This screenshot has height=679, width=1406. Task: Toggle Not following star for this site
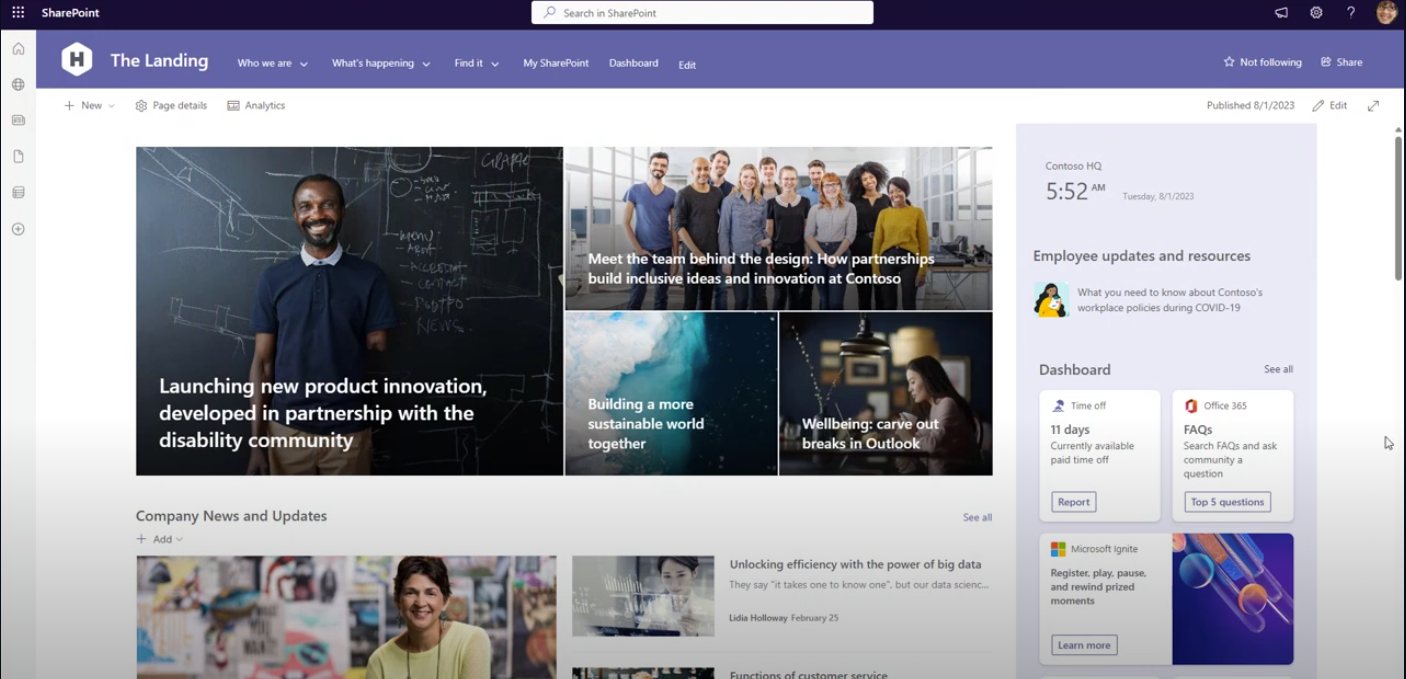(1262, 62)
